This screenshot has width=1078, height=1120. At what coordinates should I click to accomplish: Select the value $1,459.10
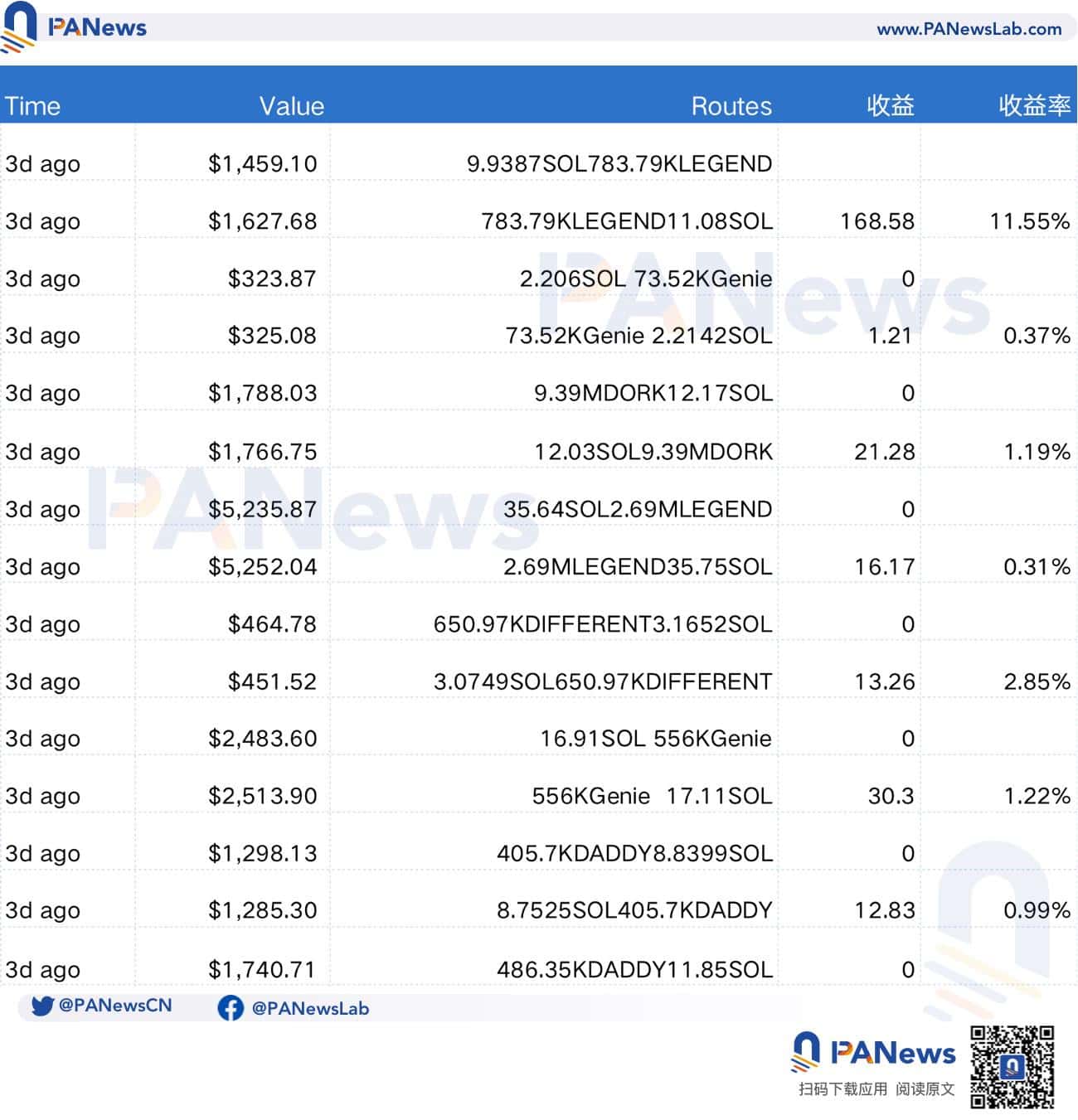(x=263, y=163)
